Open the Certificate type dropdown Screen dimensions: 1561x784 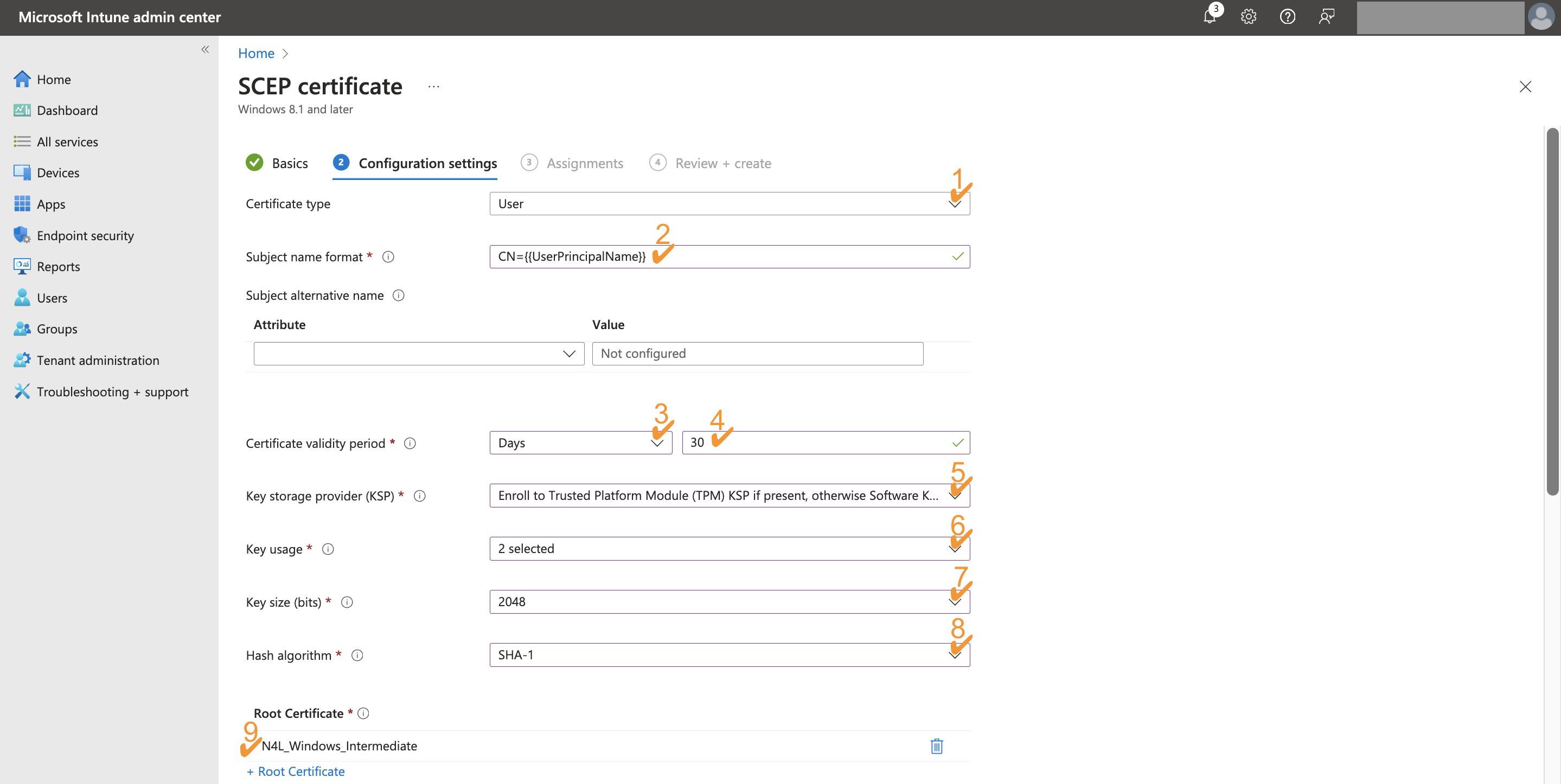click(x=955, y=203)
